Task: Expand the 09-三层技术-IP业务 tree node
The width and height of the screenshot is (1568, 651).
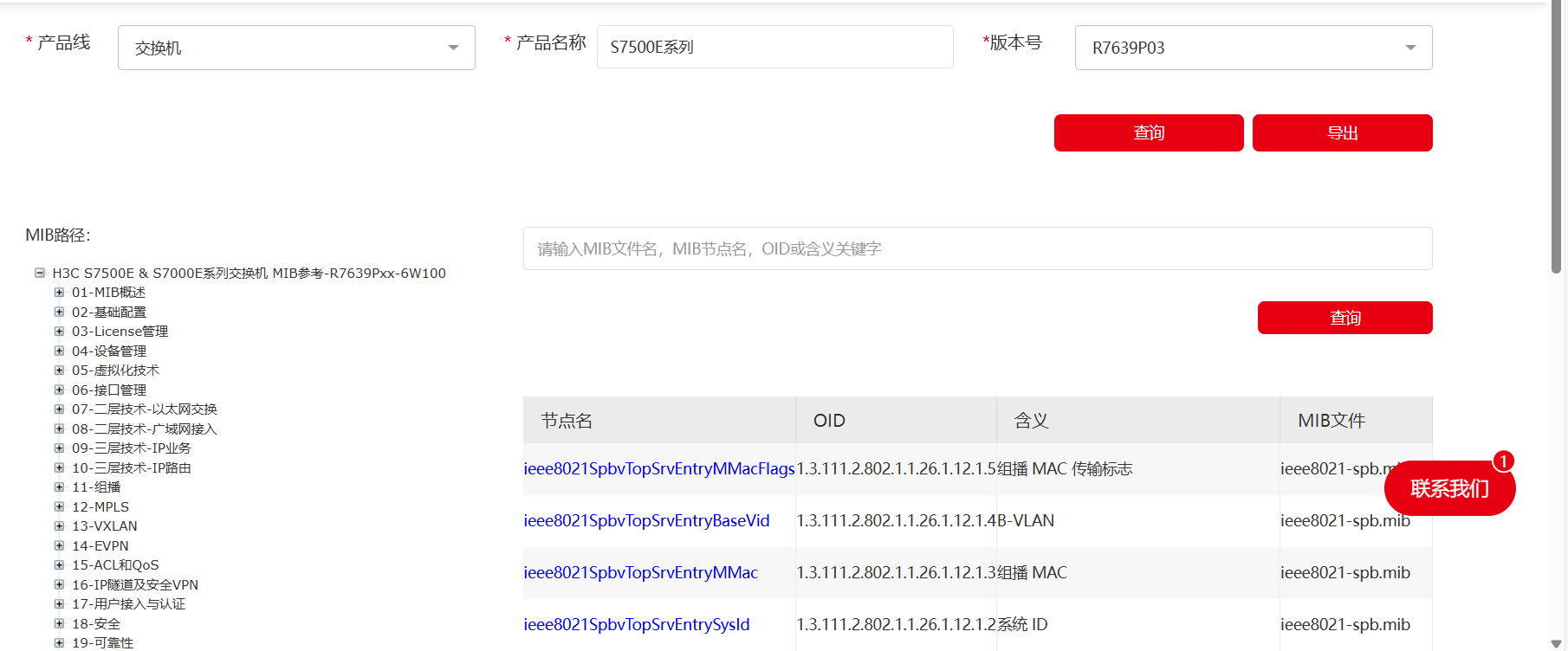Action: point(59,448)
